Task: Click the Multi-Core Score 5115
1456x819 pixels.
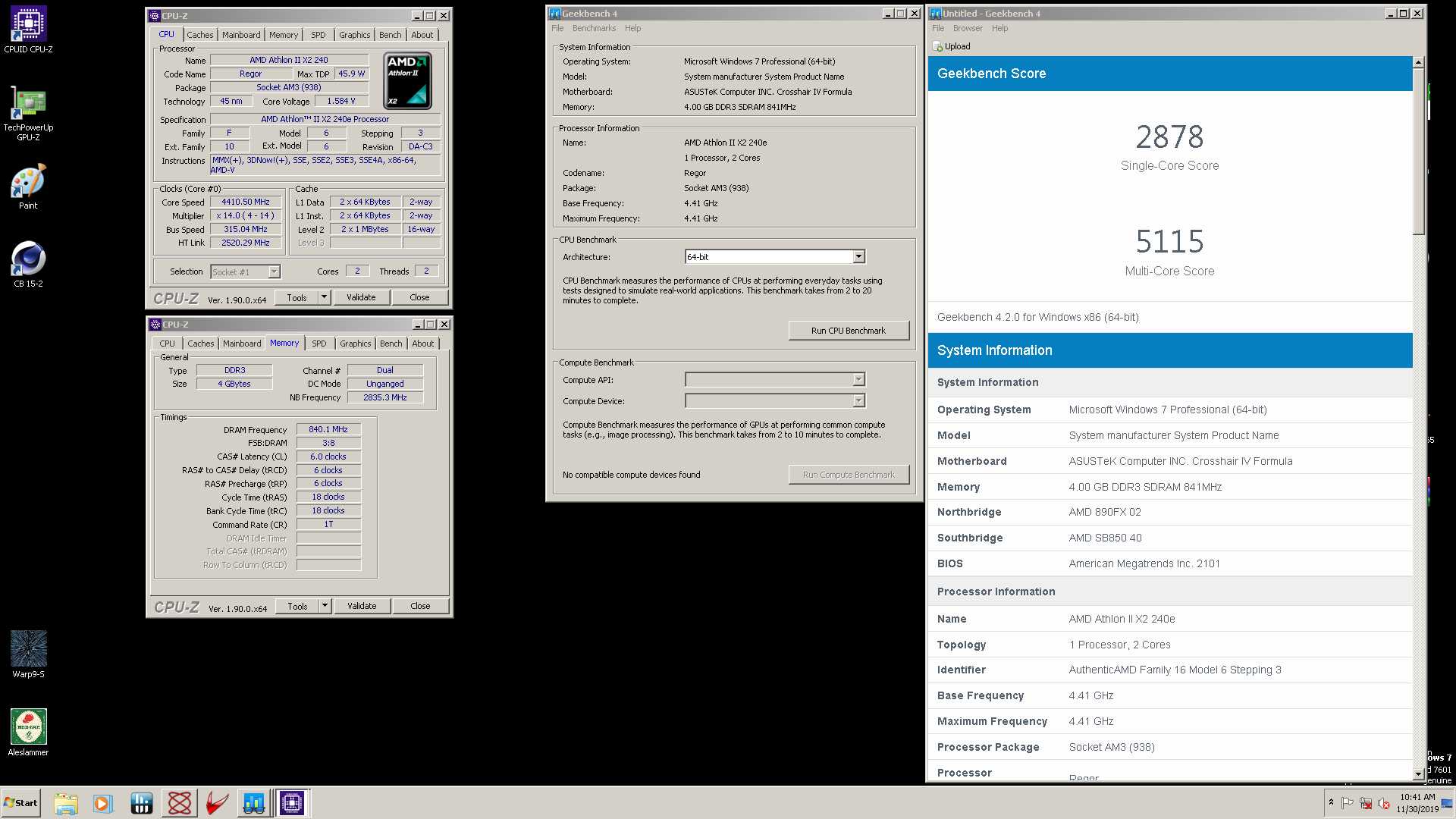Action: pos(1169,242)
